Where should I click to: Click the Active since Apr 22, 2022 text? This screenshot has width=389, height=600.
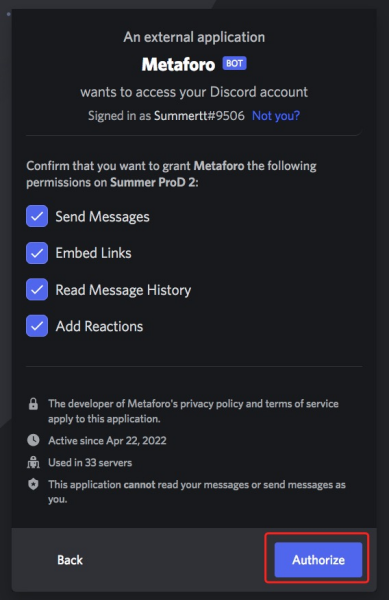[107, 440]
